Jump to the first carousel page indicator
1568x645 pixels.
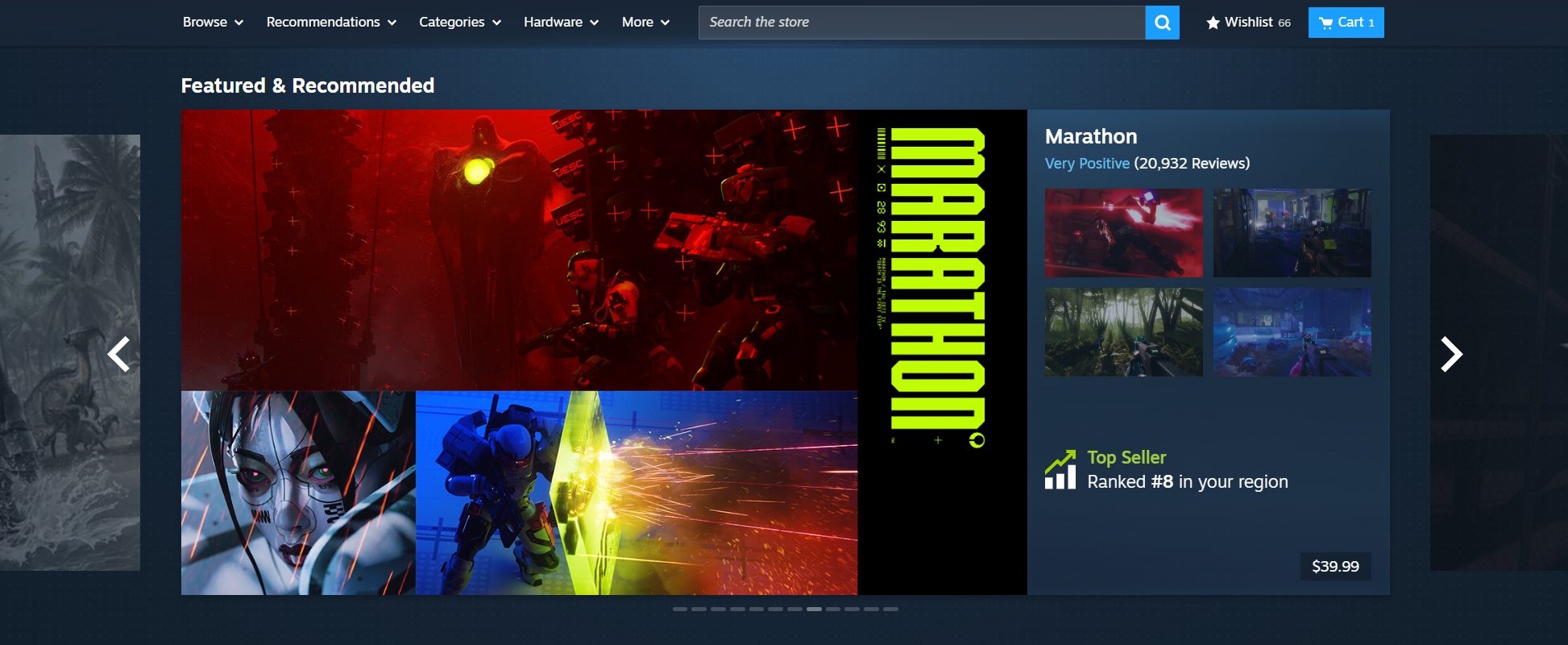pos(680,609)
